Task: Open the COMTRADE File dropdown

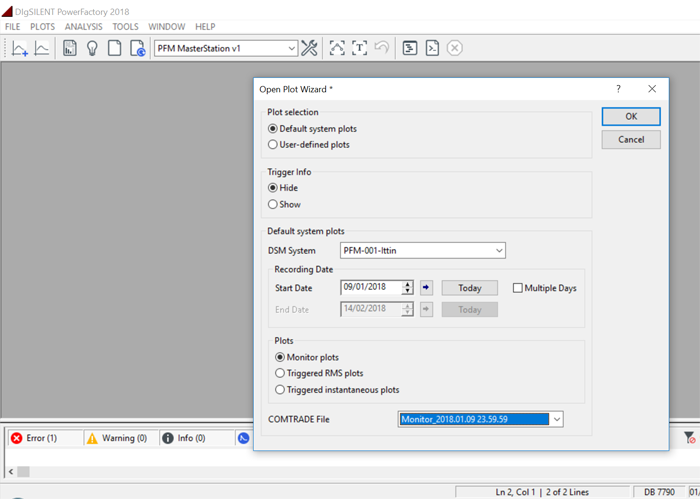Action: [557, 419]
